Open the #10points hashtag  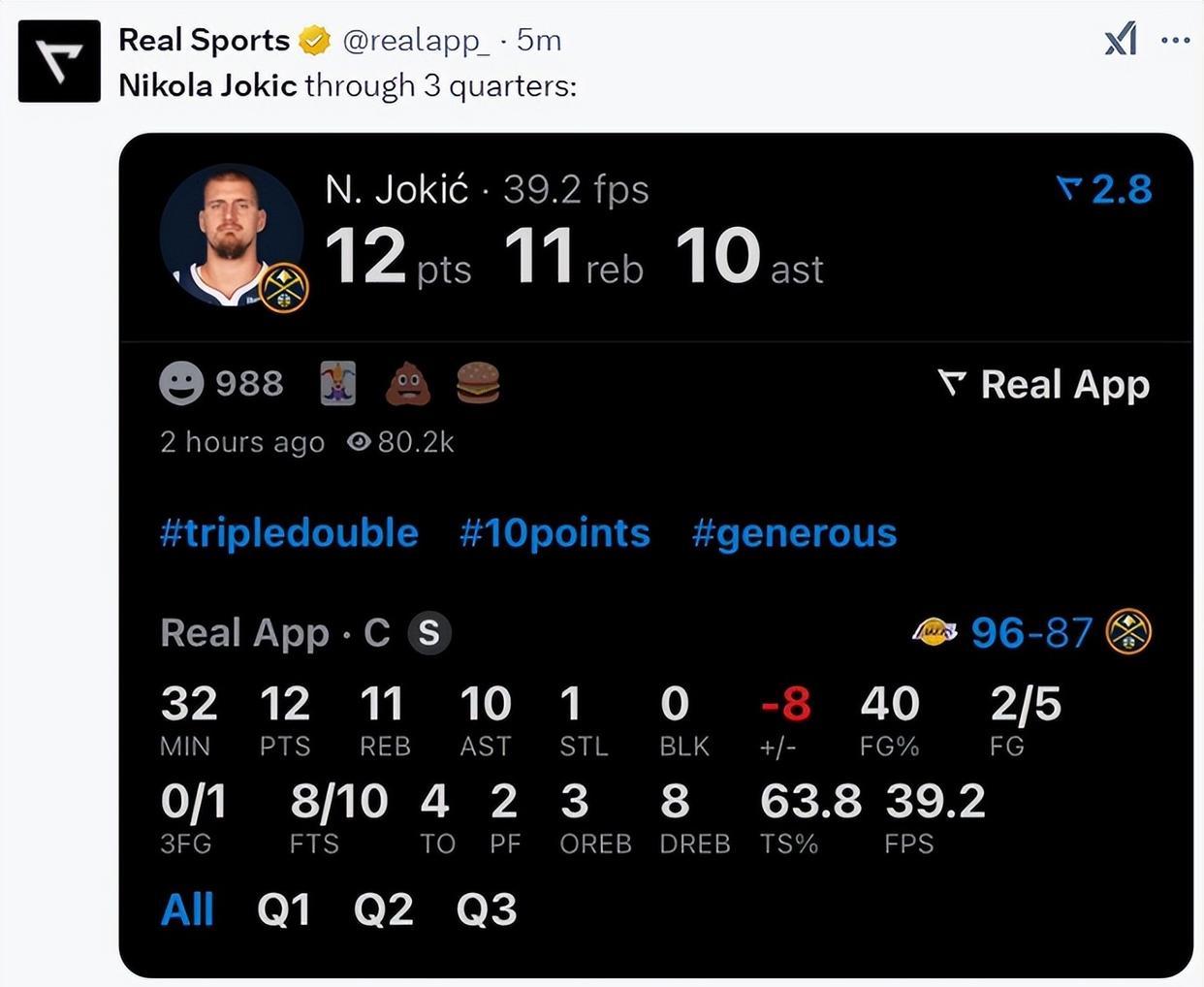(554, 533)
